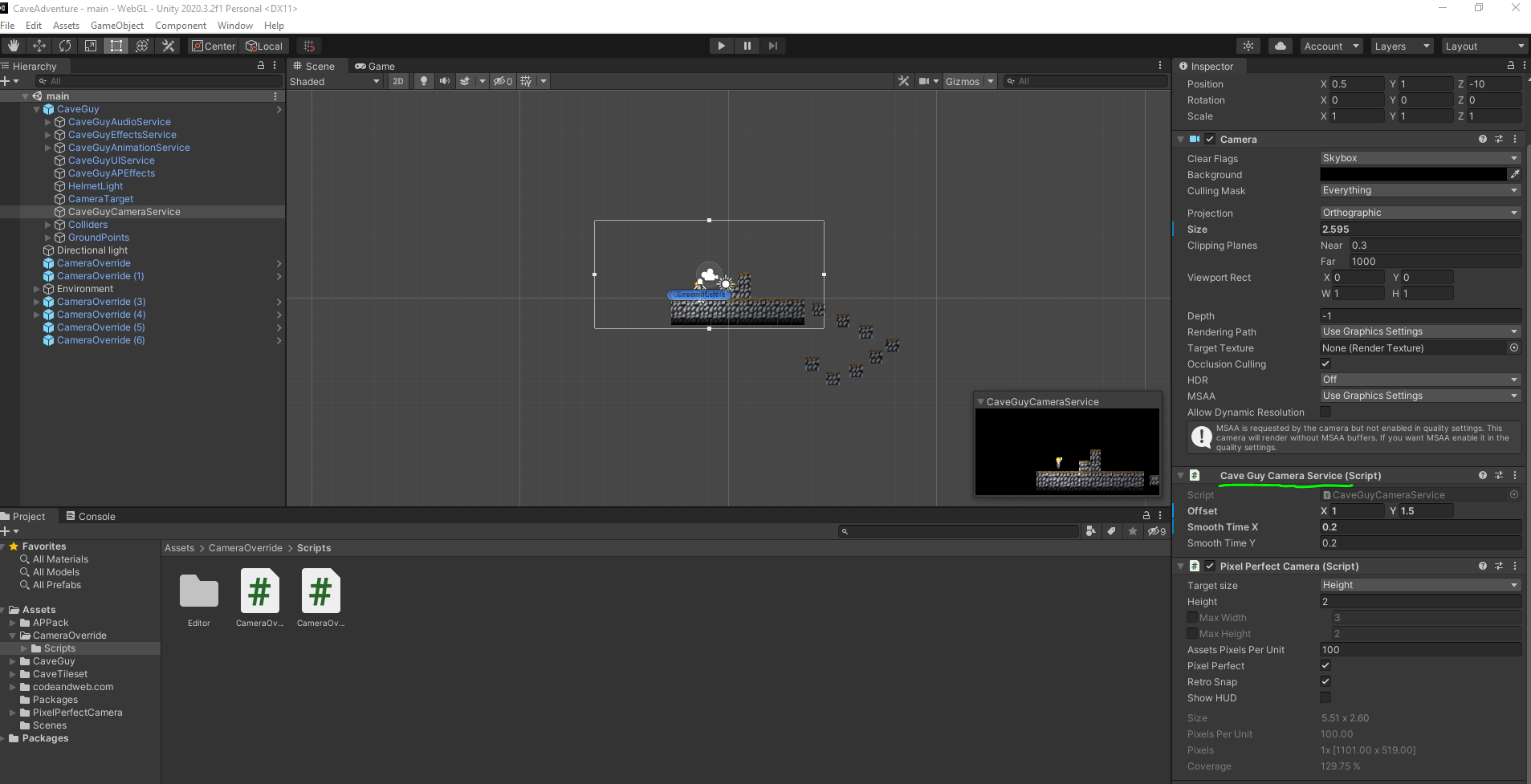Pause the game with the pause icon

point(747,46)
